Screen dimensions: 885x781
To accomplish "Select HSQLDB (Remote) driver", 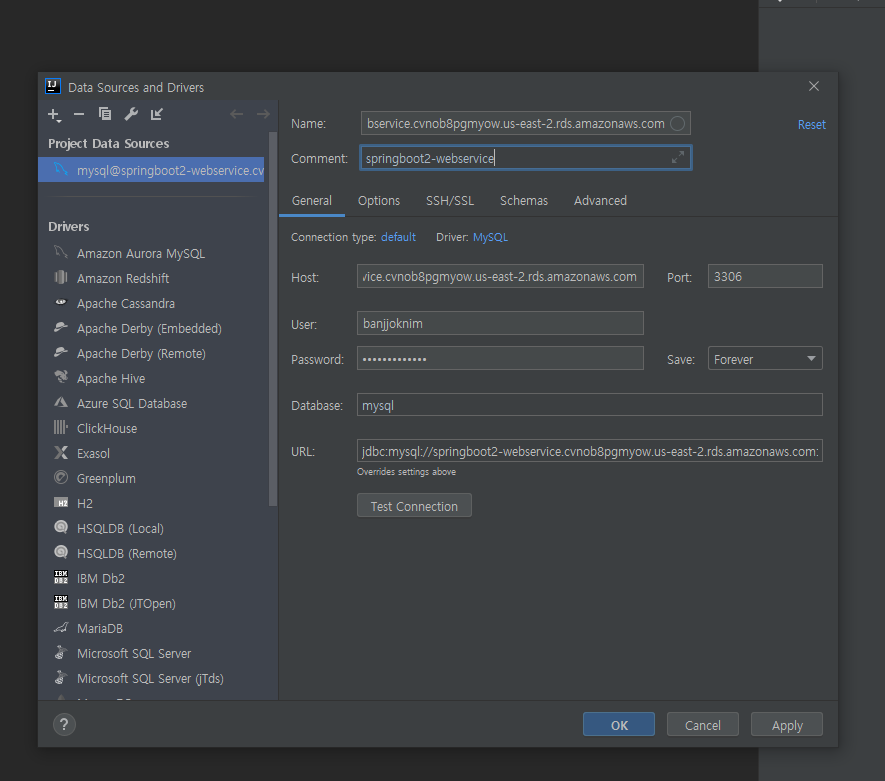I will tap(126, 554).
